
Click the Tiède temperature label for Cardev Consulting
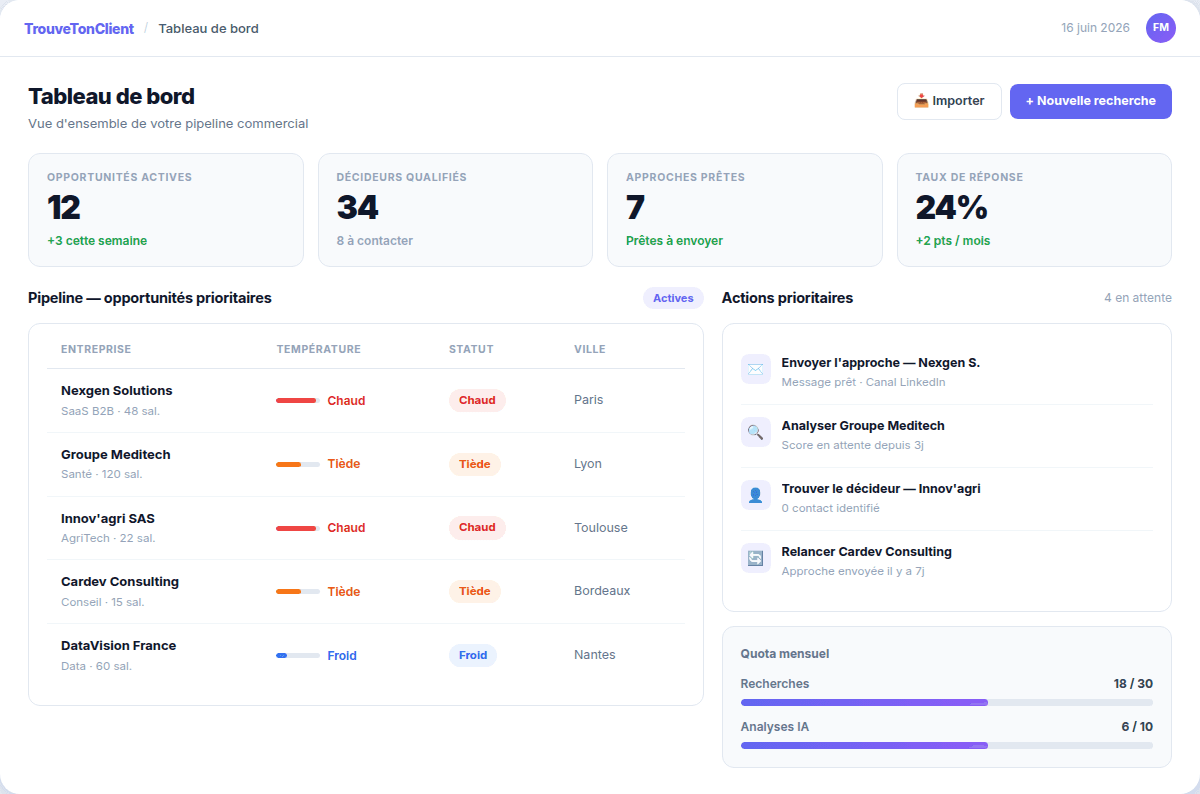click(x=344, y=592)
